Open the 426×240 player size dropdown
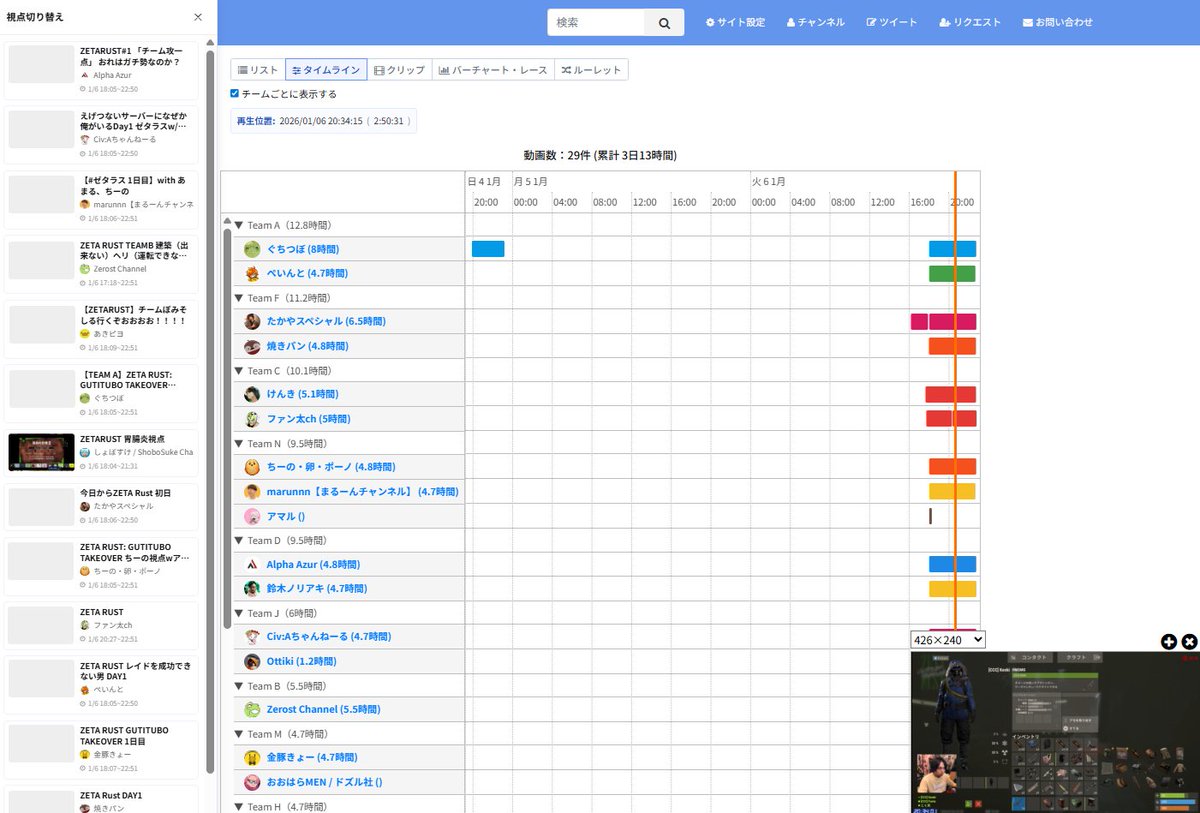This screenshot has width=1200, height=813. [948, 639]
